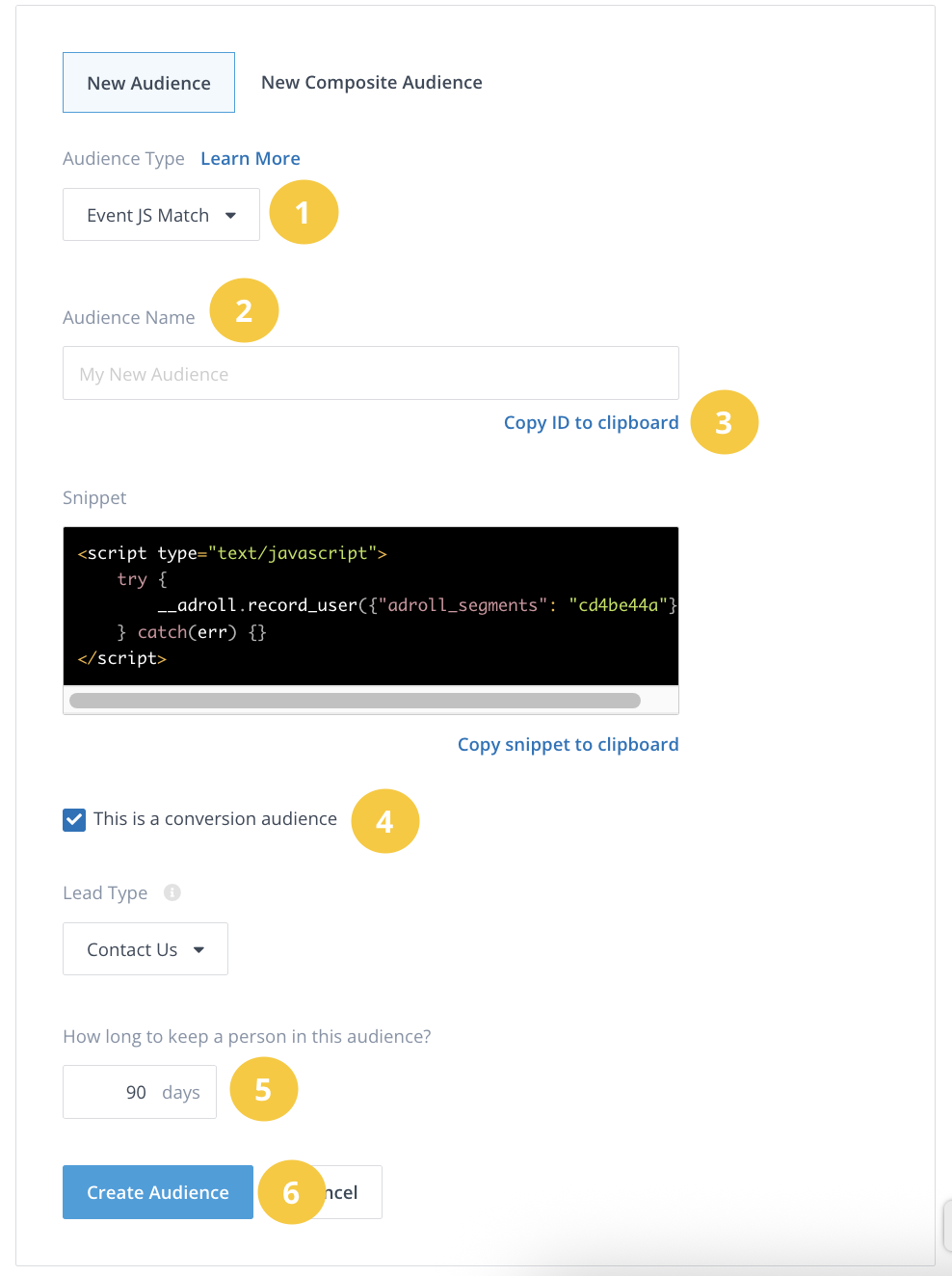
Task: Click Copy ID to clipboard
Action: (591, 423)
